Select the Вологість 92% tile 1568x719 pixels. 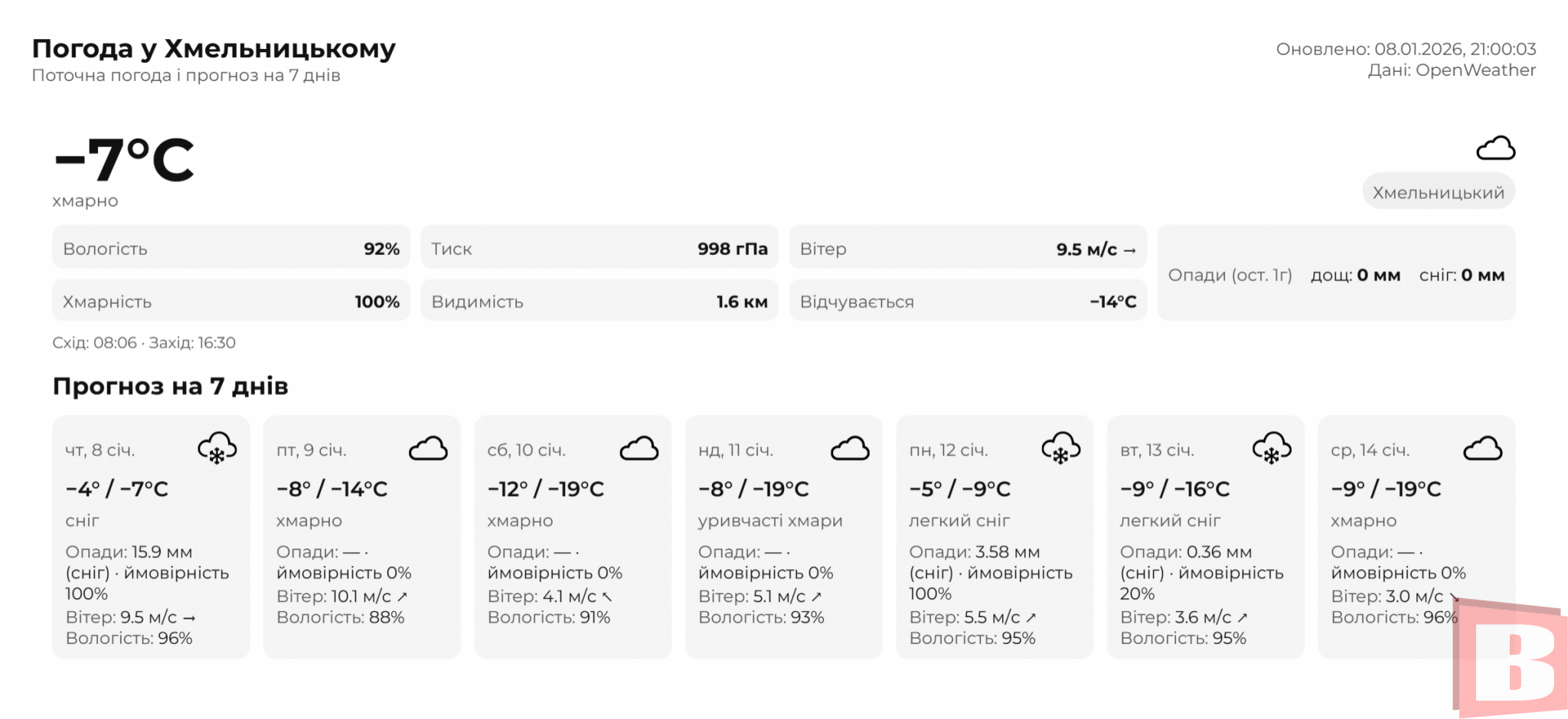230,249
